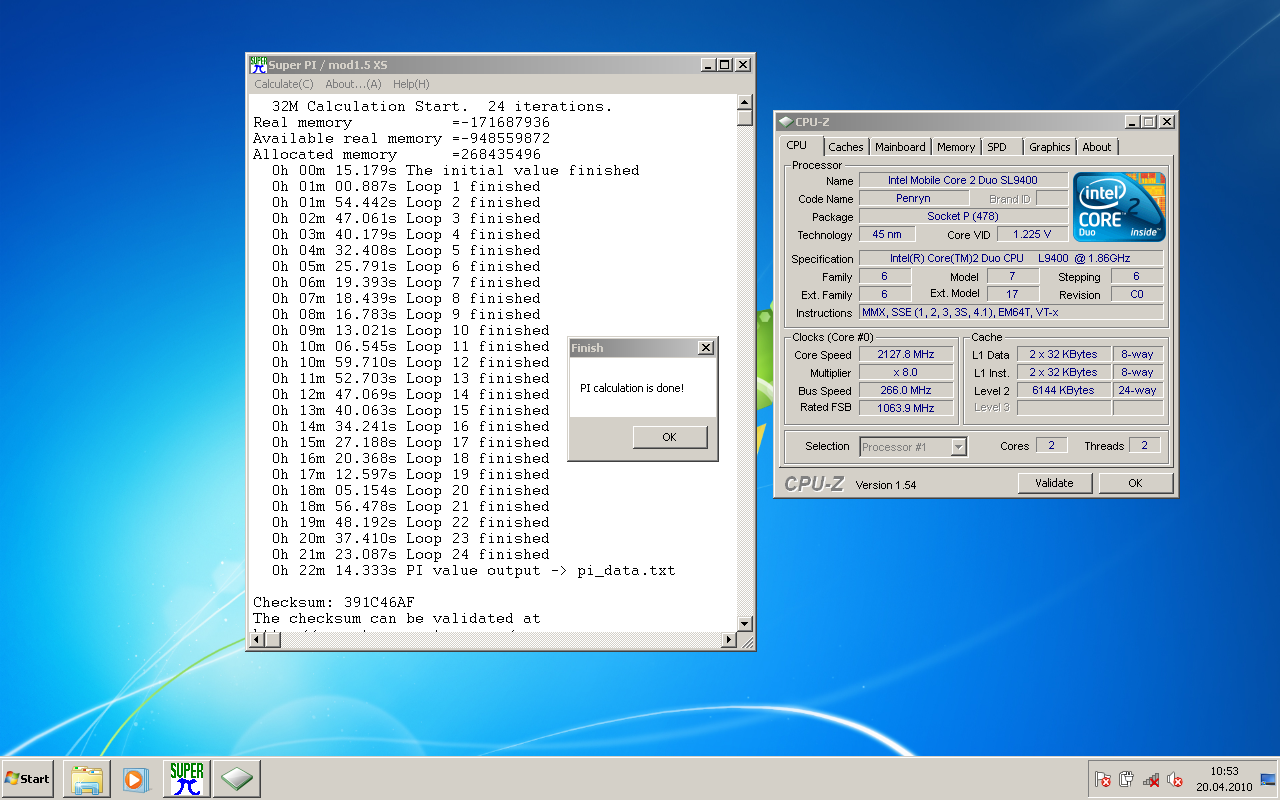Viewport: 1280px width, 800px height.
Task: Click the Rated FSB value 1063.9 MHz
Action: [x=904, y=408]
